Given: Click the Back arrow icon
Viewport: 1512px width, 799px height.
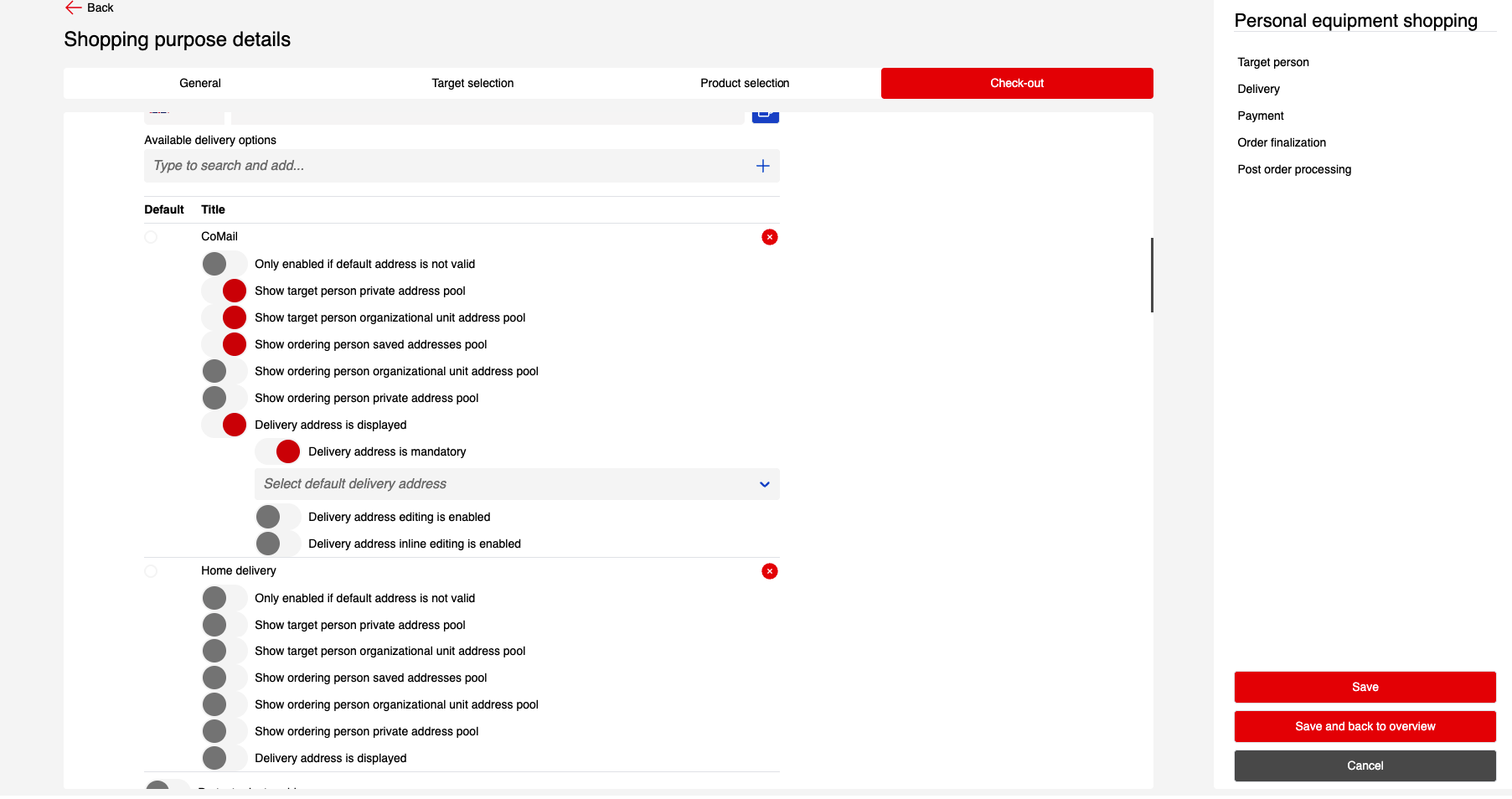Looking at the screenshot, I should tap(73, 8).
